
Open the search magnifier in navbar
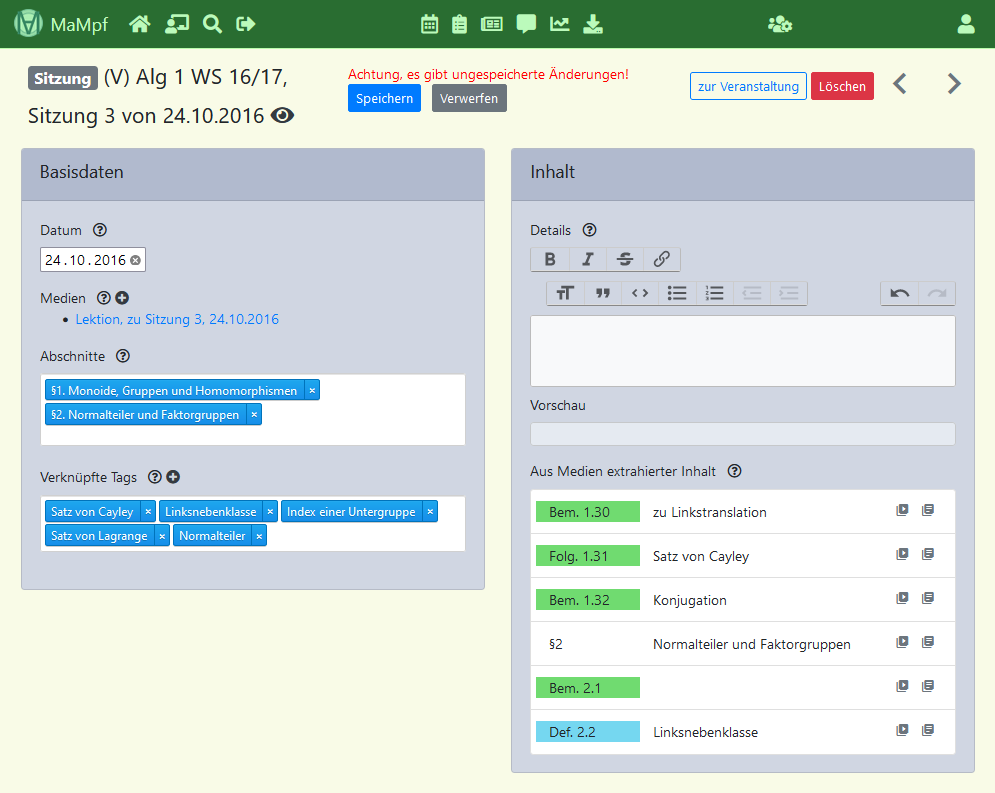click(x=212, y=24)
